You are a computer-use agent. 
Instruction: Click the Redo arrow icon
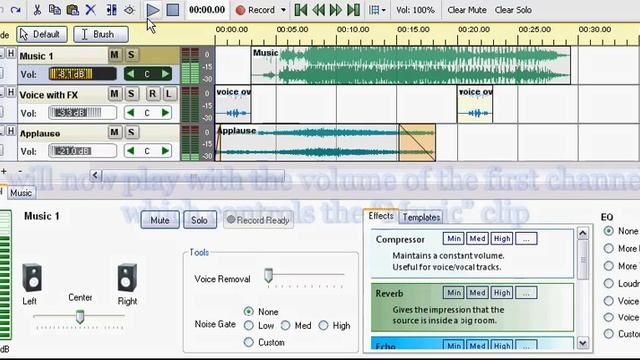coord(16,10)
